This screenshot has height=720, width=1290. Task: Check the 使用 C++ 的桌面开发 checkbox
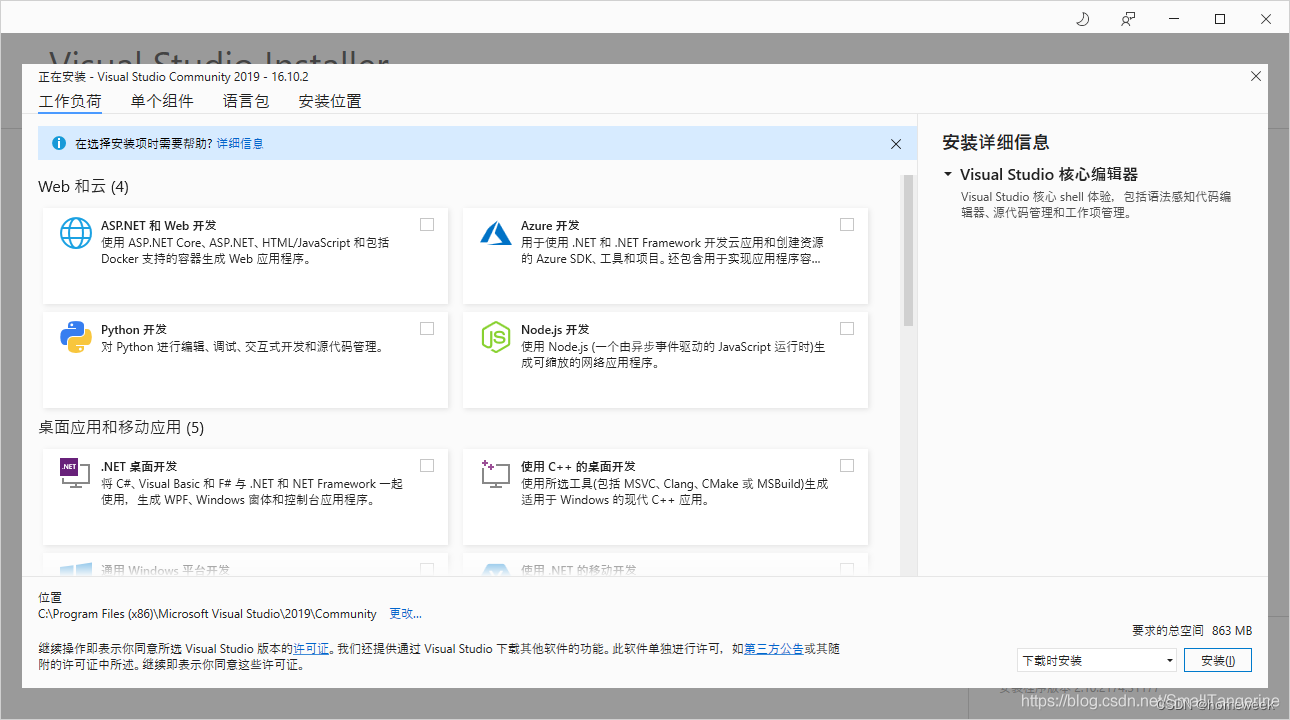[847, 465]
